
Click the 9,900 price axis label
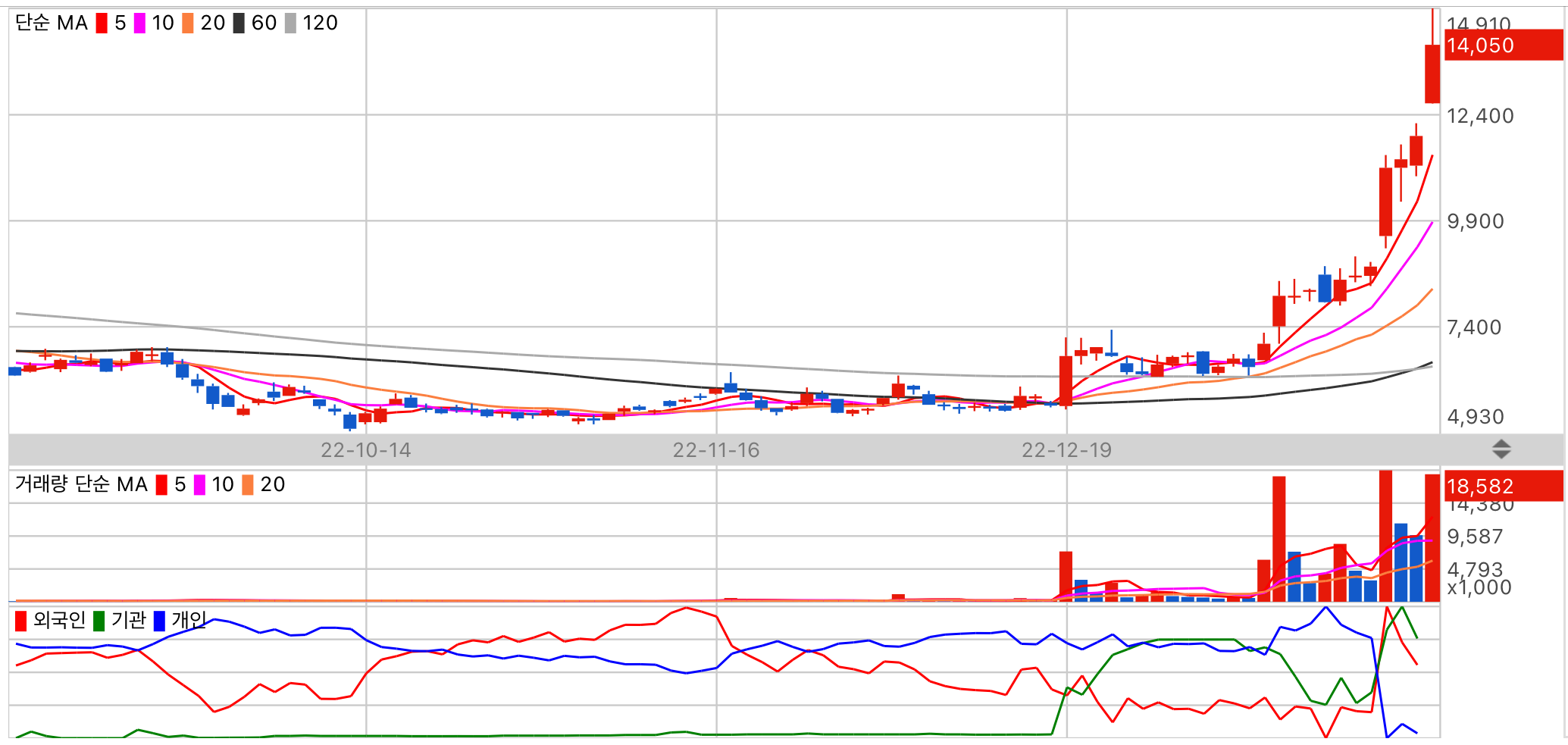click(1476, 221)
